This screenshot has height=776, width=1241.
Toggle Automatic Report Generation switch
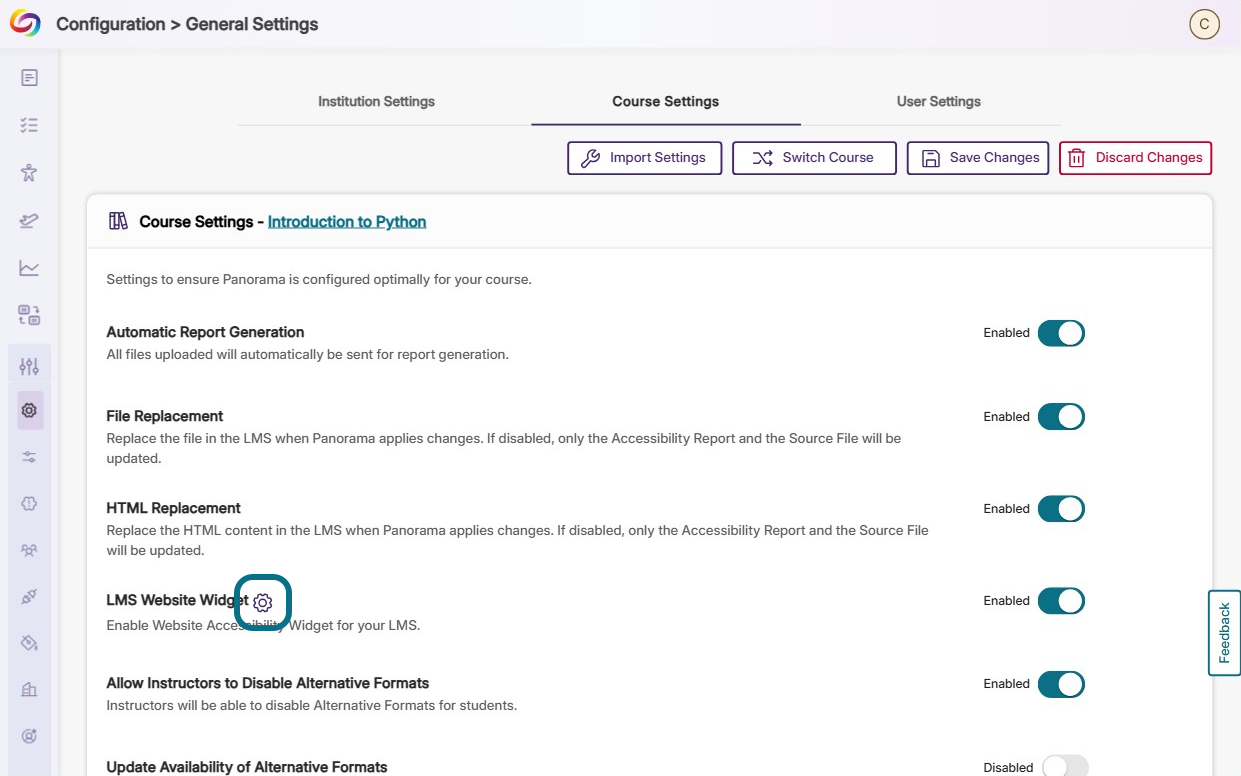click(x=1061, y=333)
